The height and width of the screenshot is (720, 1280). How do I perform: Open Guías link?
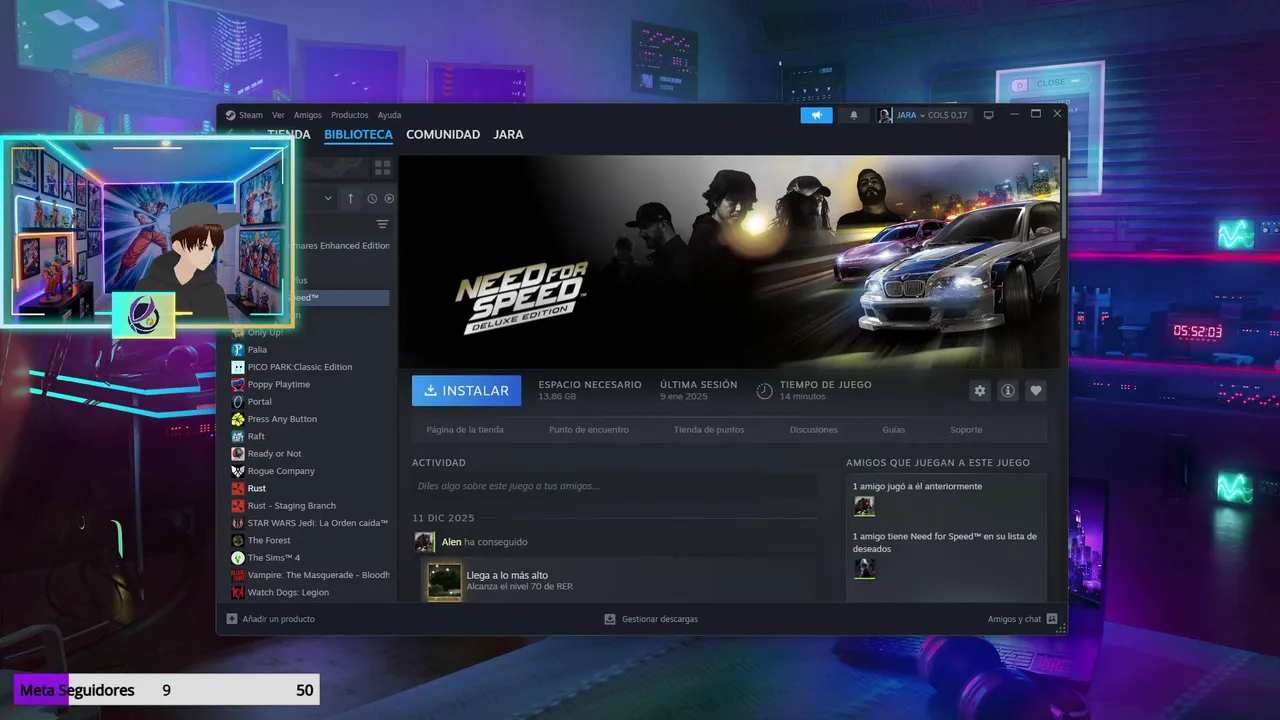[x=894, y=430]
